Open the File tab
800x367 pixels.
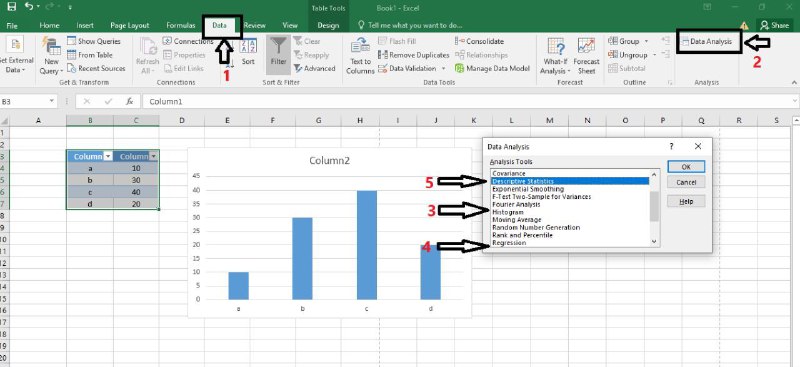(x=12, y=25)
